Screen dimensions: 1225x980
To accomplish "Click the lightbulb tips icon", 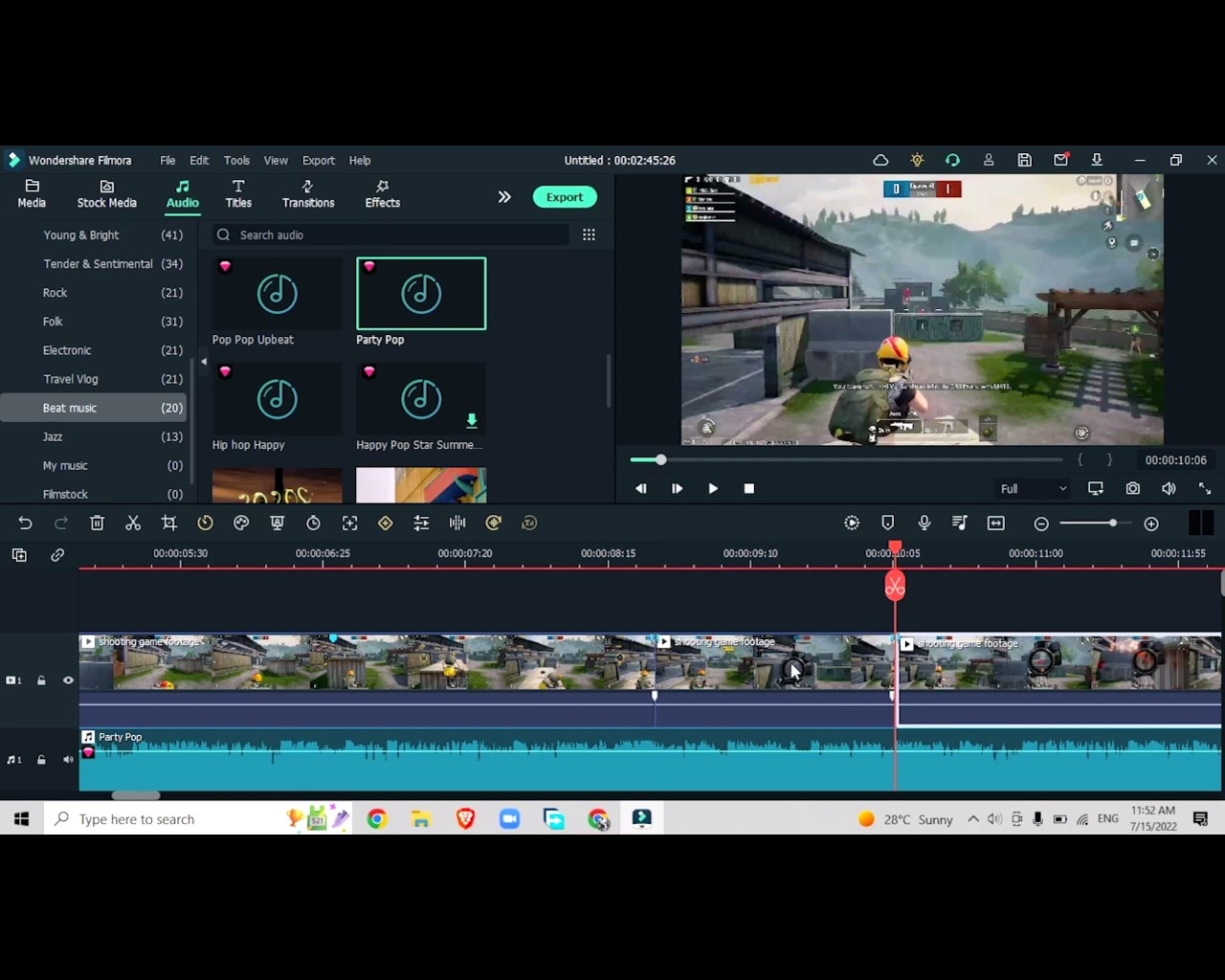I will [x=917, y=160].
